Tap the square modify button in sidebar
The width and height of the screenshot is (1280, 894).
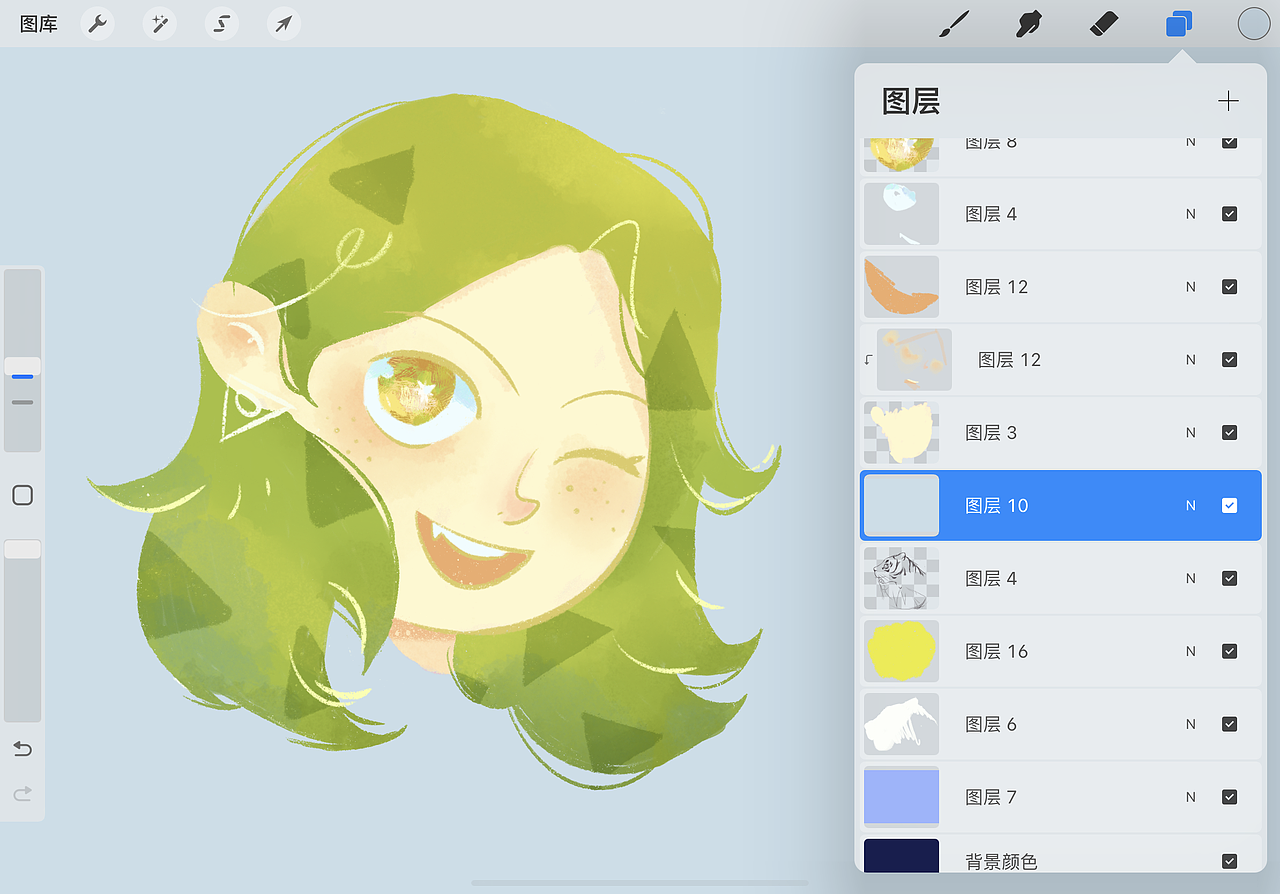[x=22, y=495]
